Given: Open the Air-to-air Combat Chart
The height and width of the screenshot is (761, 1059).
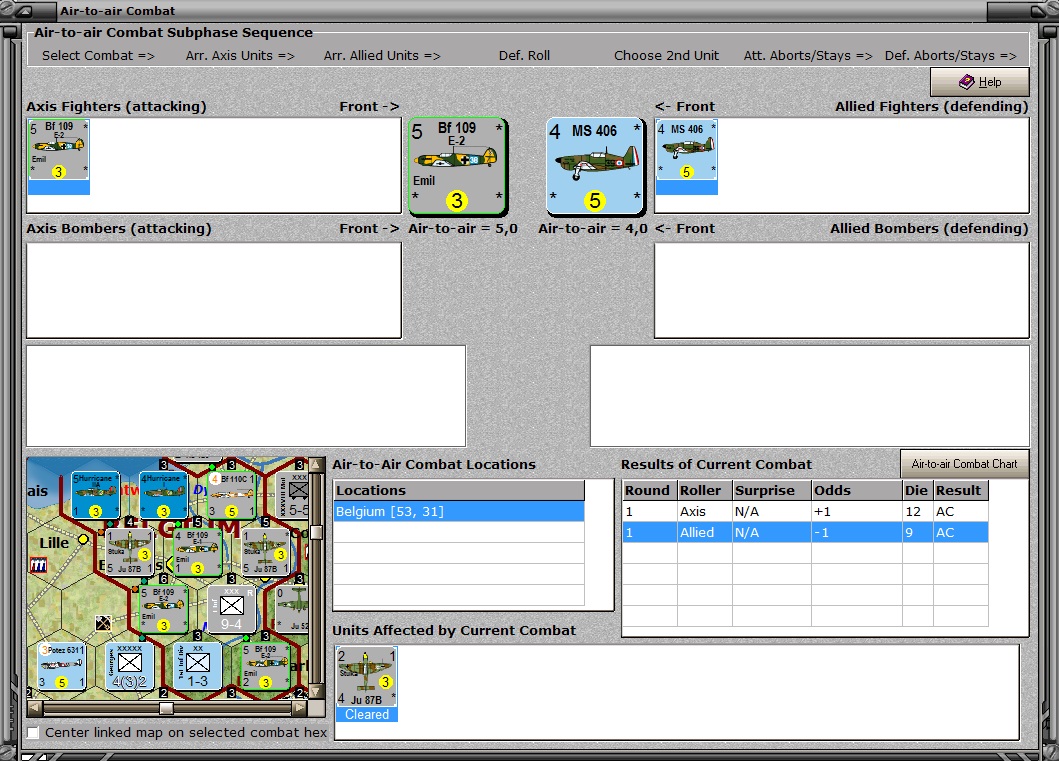Looking at the screenshot, I should pos(964,464).
